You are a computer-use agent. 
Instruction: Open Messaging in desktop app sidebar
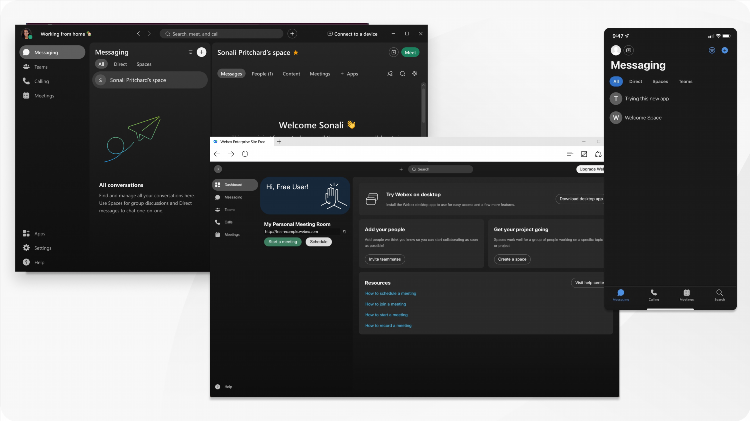click(52, 52)
